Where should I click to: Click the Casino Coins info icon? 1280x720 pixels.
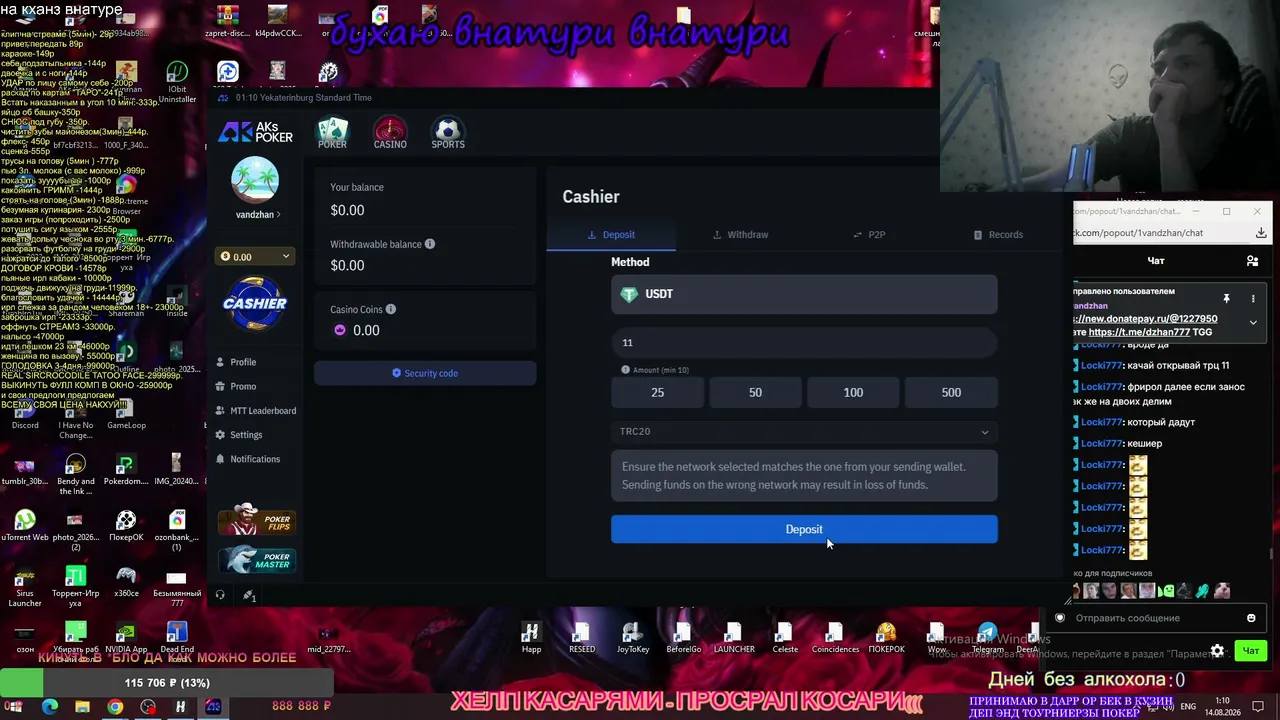[x=391, y=310]
